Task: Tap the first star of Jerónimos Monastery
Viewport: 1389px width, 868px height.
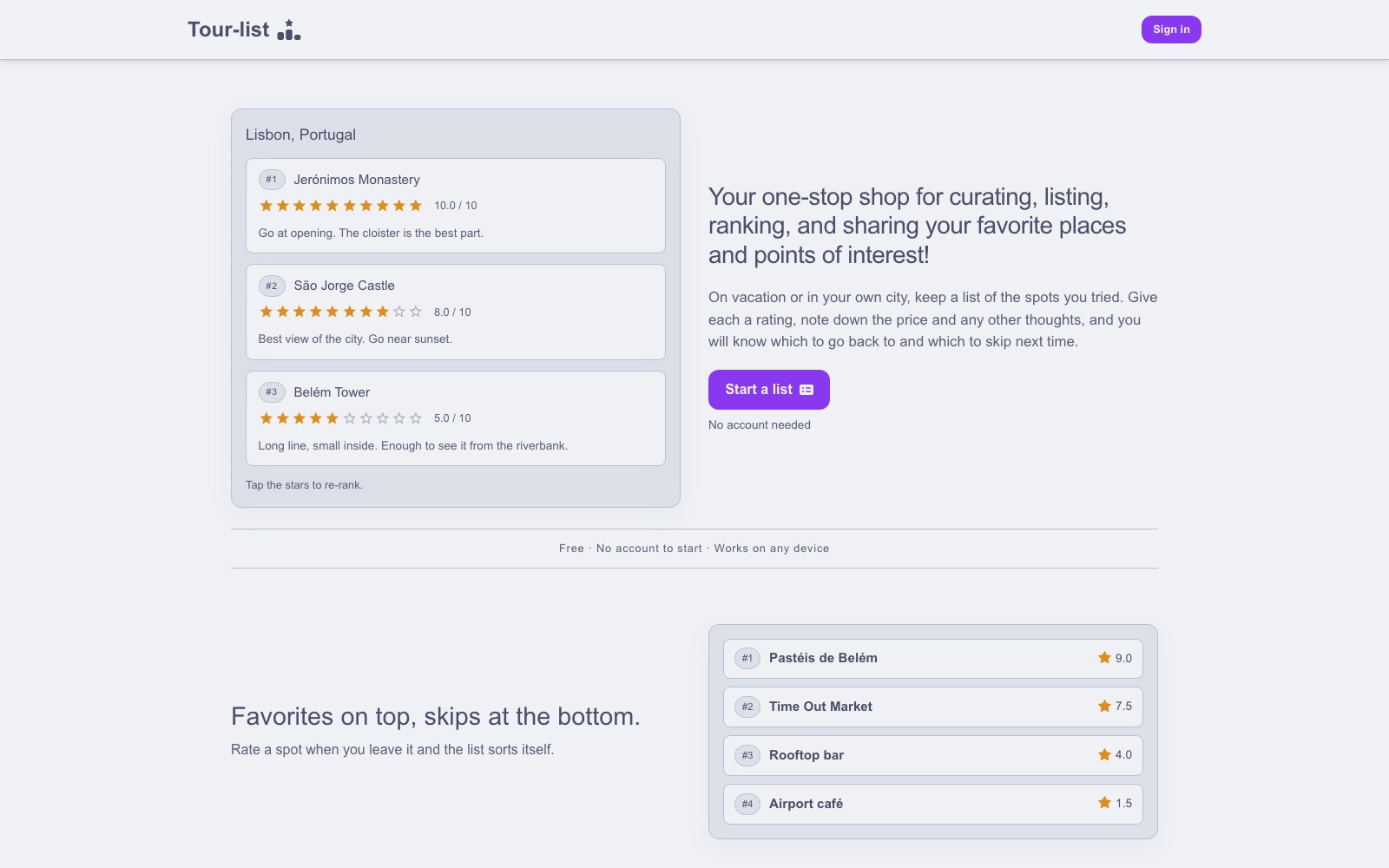Action: pos(267,206)
